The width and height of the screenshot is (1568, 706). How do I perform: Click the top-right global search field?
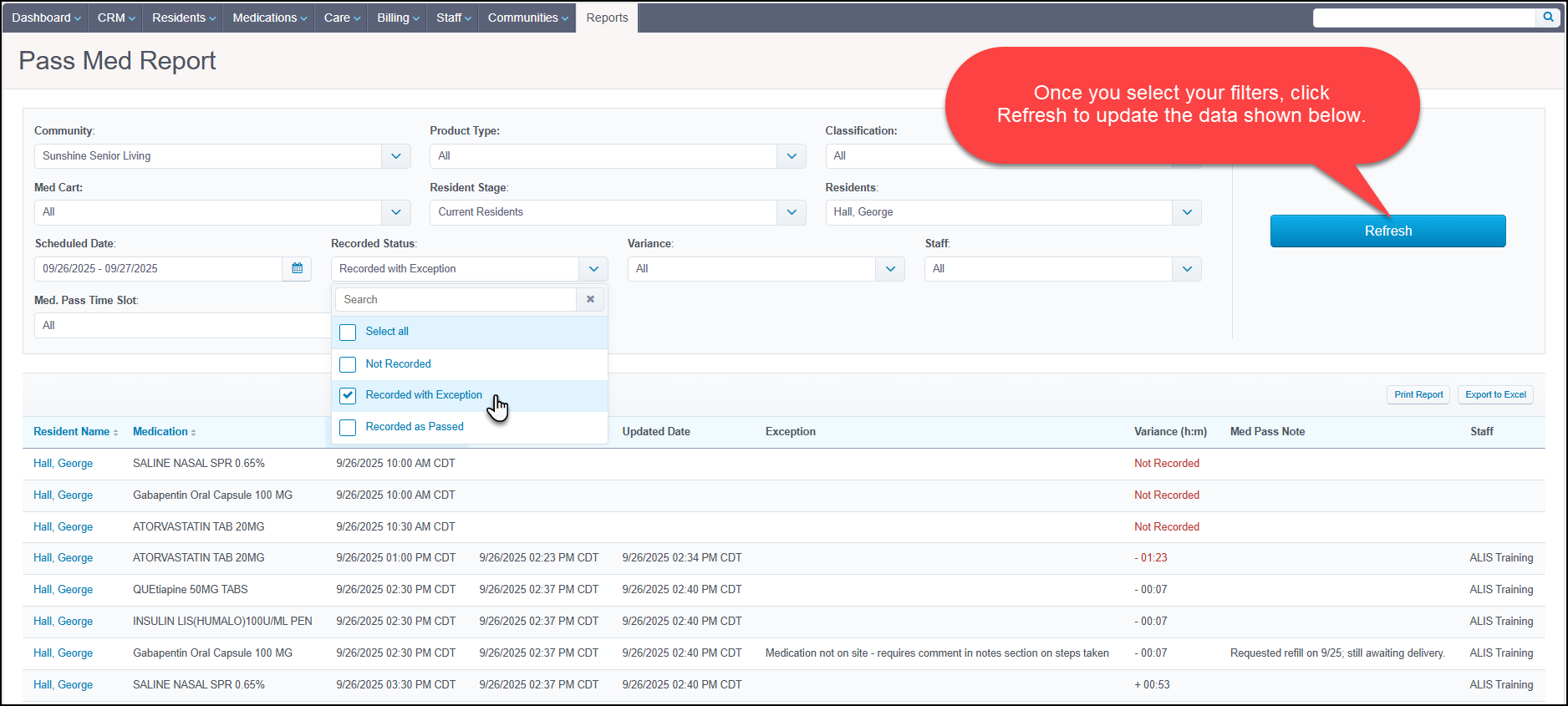tap(1425, 18)
